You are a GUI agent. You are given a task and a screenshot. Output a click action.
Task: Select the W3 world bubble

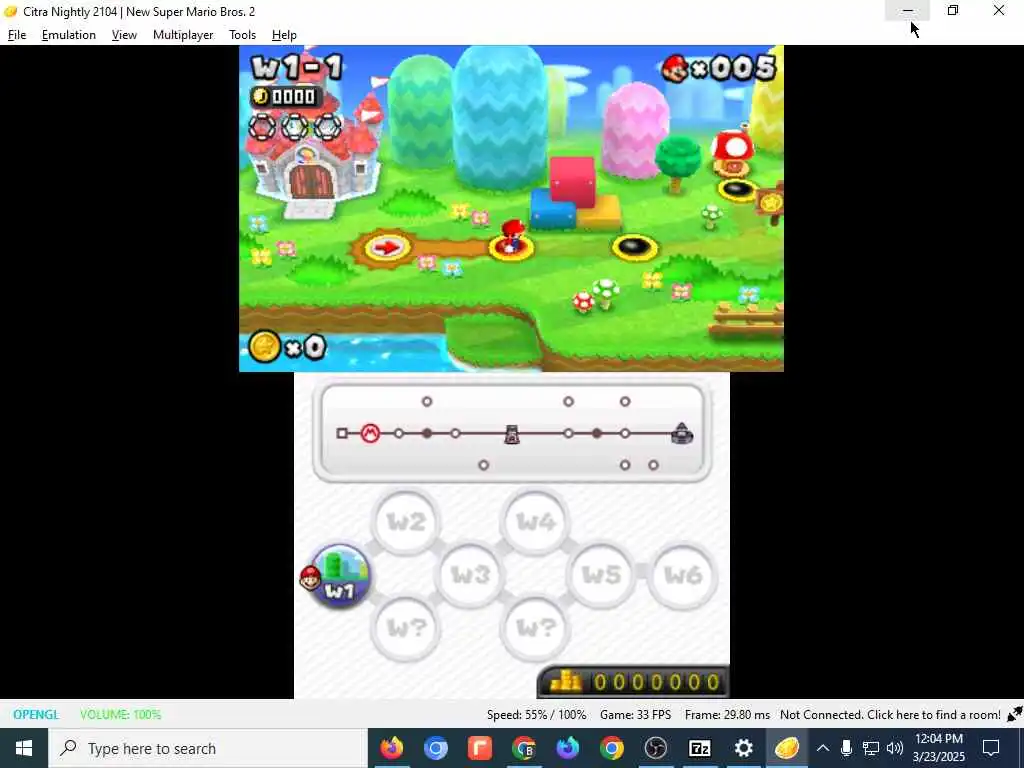click(470, 575)
